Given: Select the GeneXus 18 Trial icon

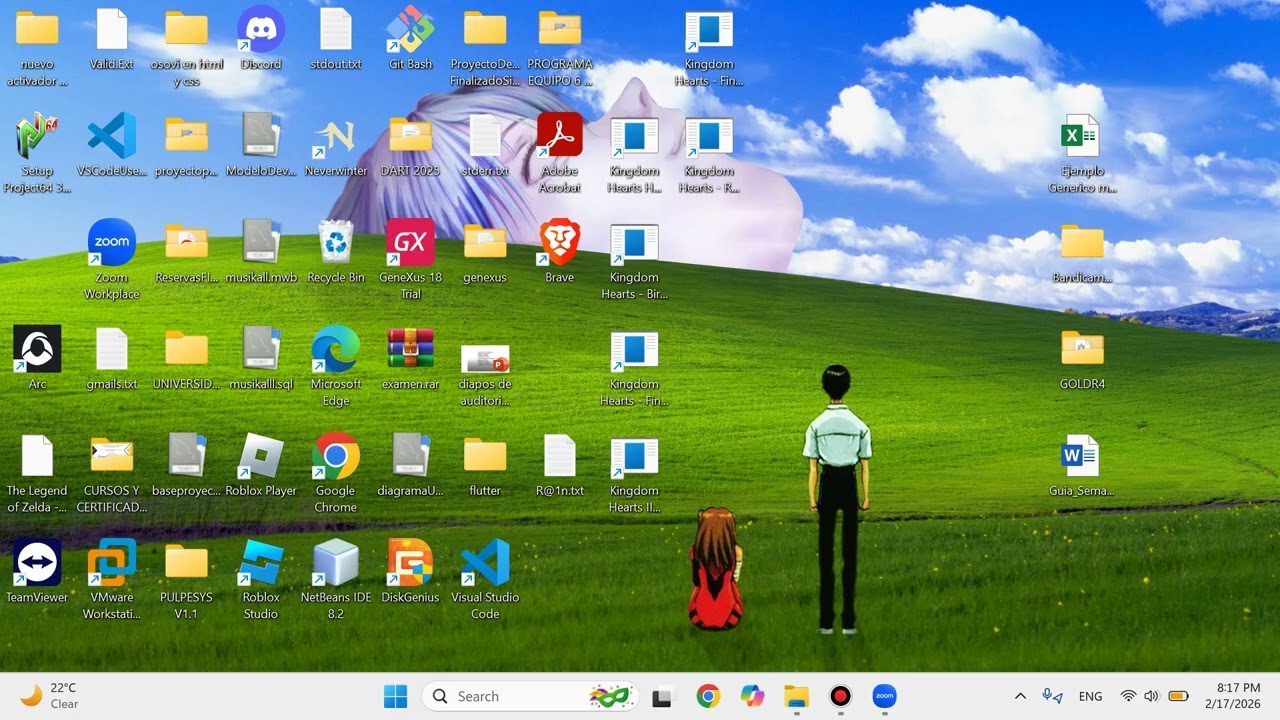Looking at the screenshot, I should pos(410,260).
